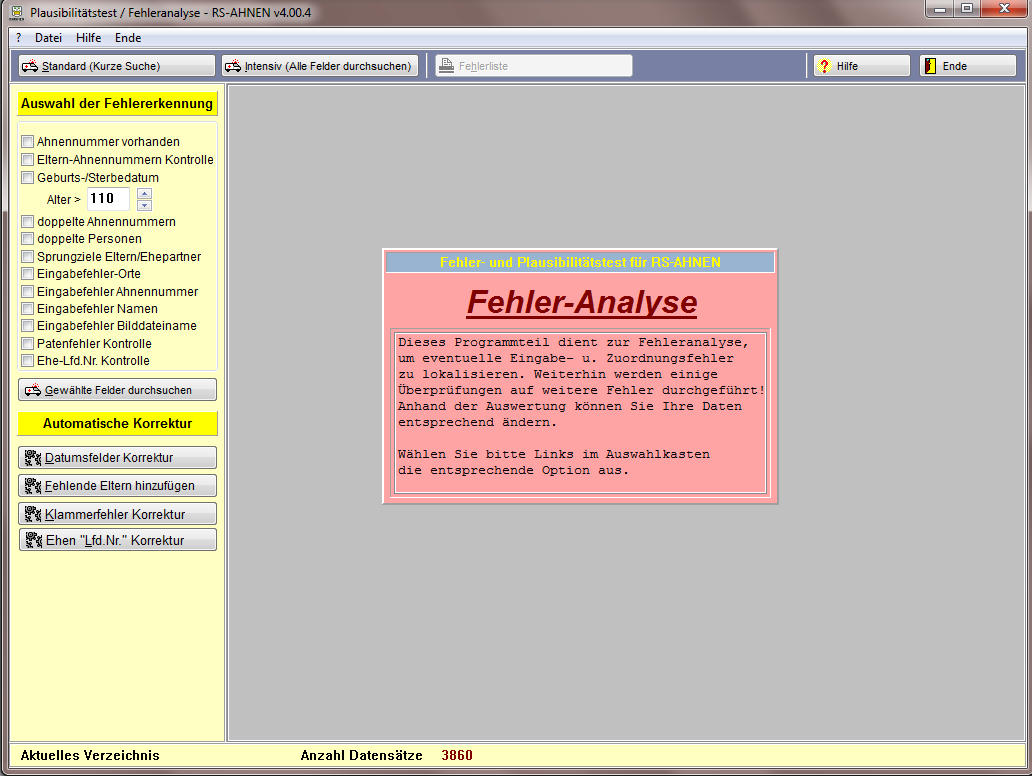Open the Hilfe menu

88,38
